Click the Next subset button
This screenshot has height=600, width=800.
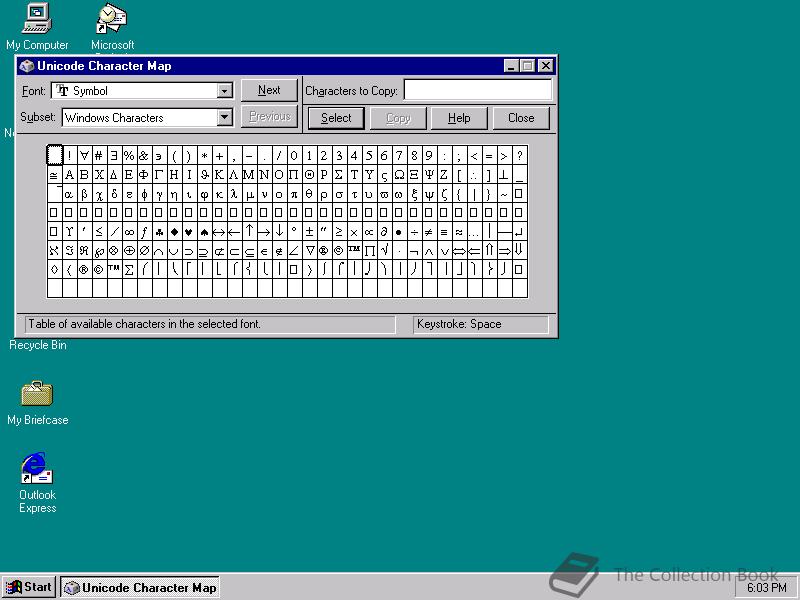[x=269, y=90]
